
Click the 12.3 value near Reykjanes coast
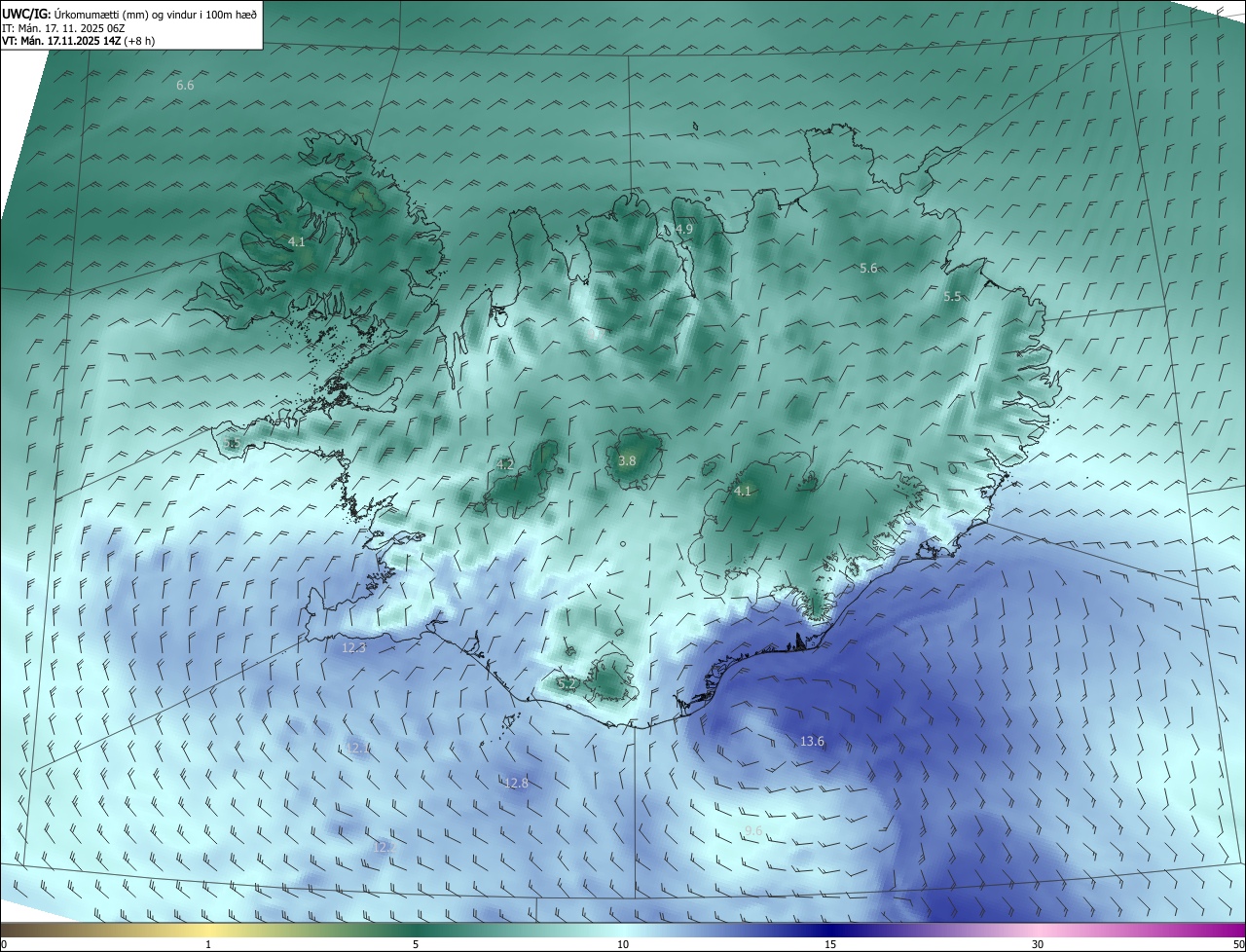point(354,648)
